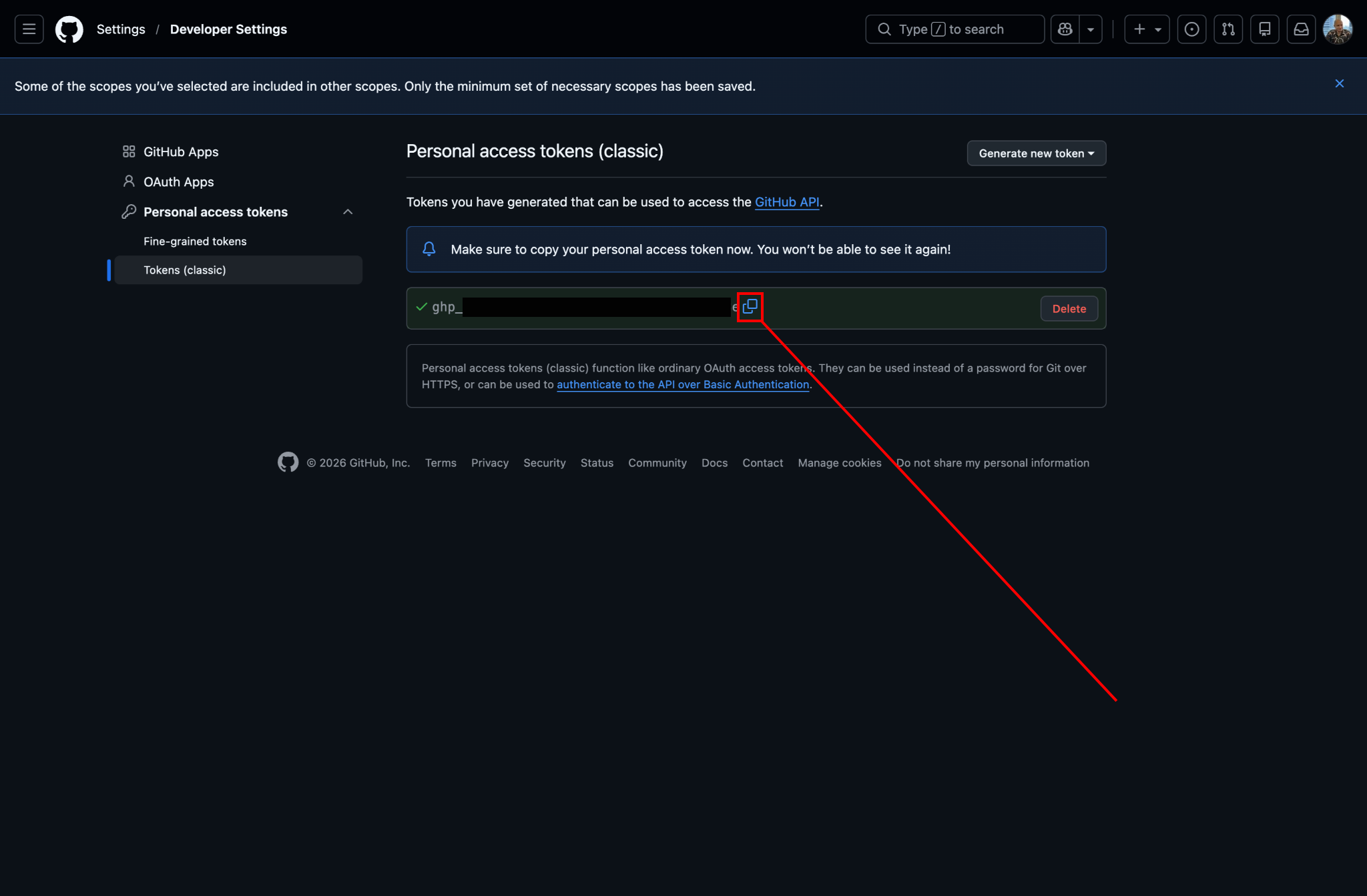Open Status footer link
This screenshot has width=1367, height=896.
[597, 463]
